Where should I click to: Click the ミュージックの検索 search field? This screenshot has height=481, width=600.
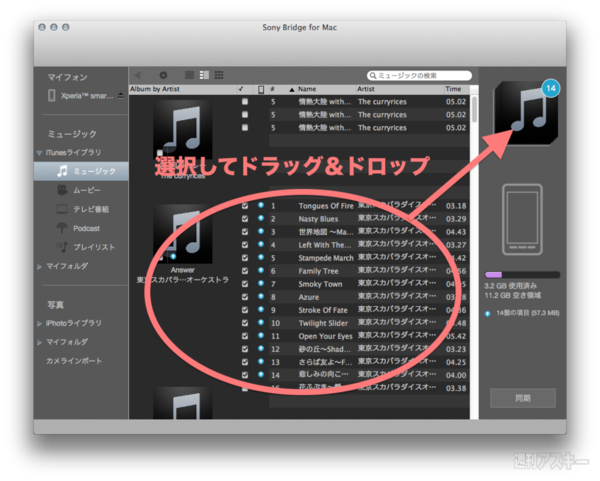coord(419,76)
